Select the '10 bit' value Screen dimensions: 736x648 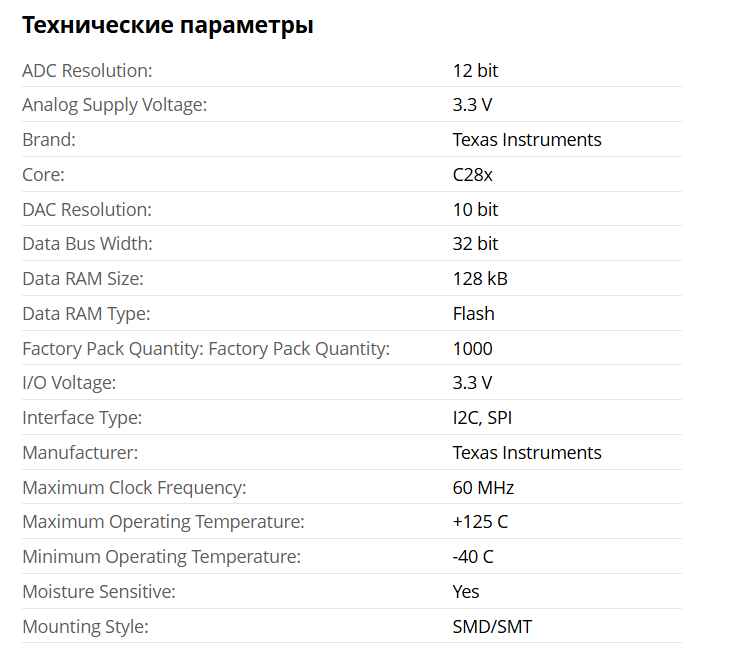pos(475,210)
